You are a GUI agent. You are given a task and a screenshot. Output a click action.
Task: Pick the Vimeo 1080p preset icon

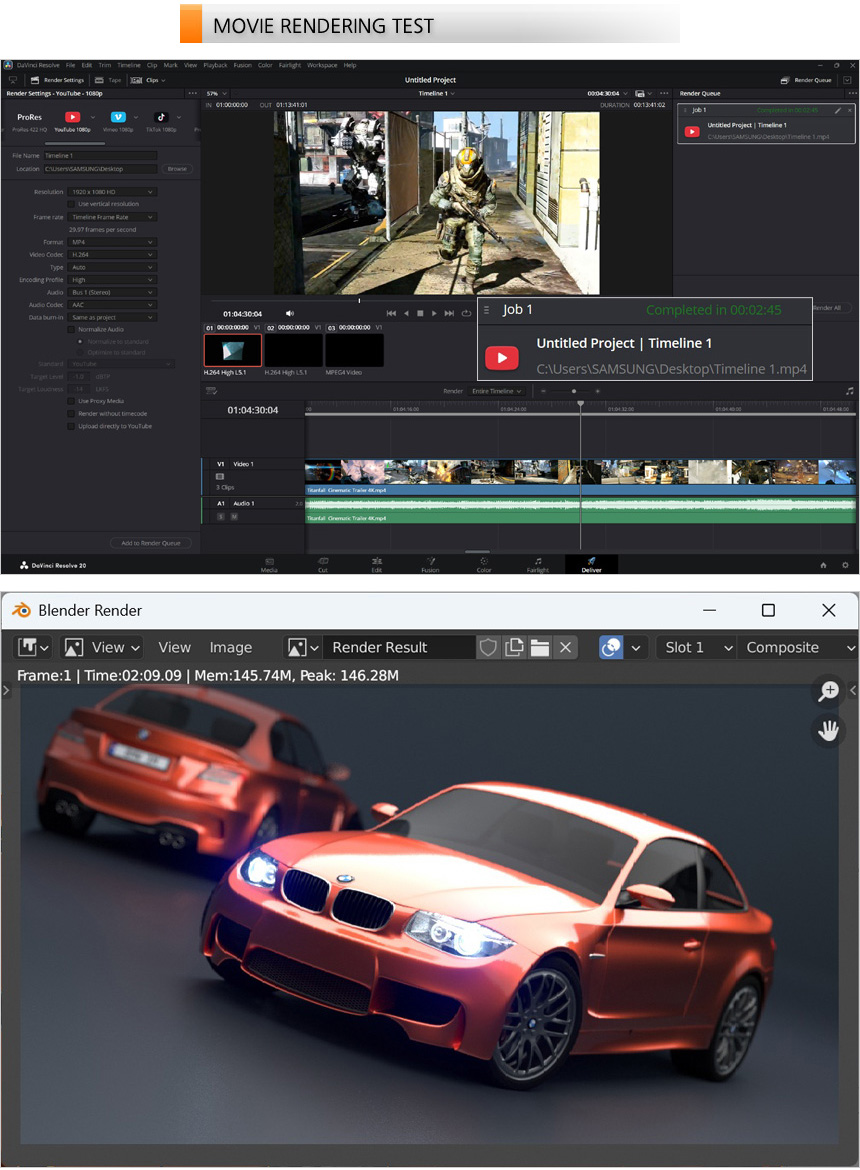(x=118, y=117)
